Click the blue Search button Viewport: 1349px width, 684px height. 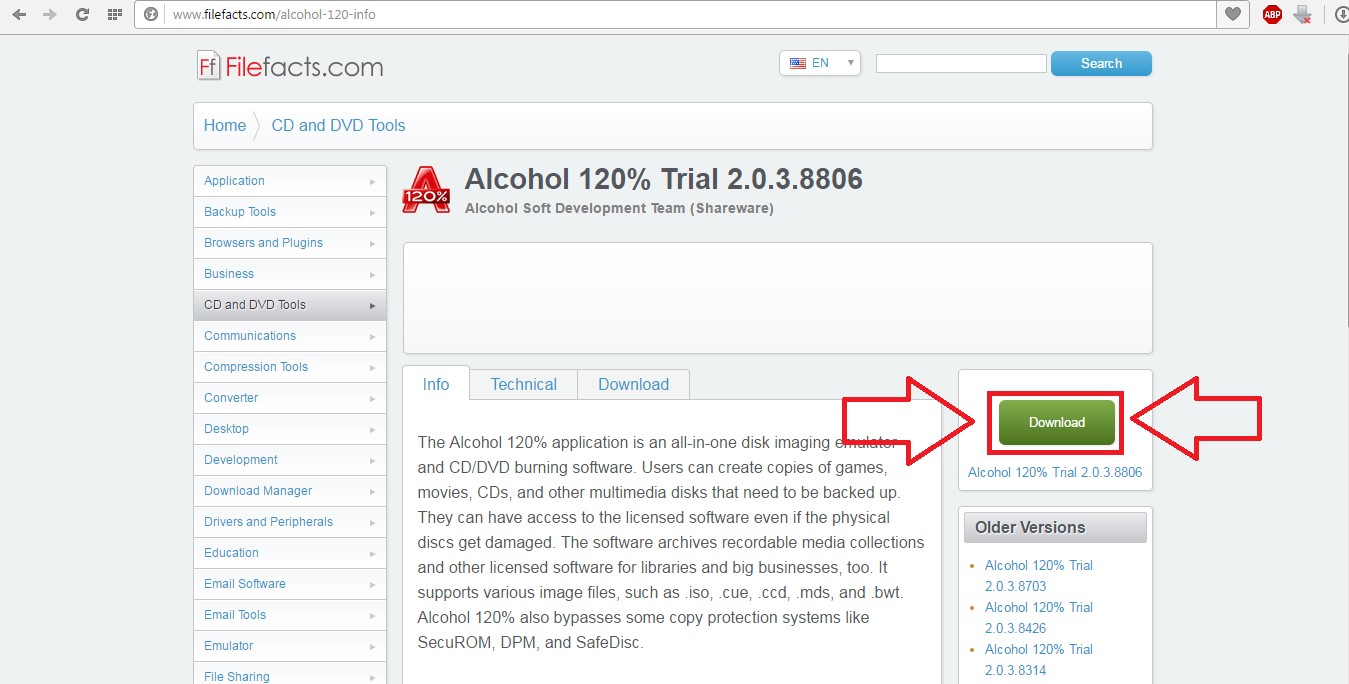tap(1101, 63)
